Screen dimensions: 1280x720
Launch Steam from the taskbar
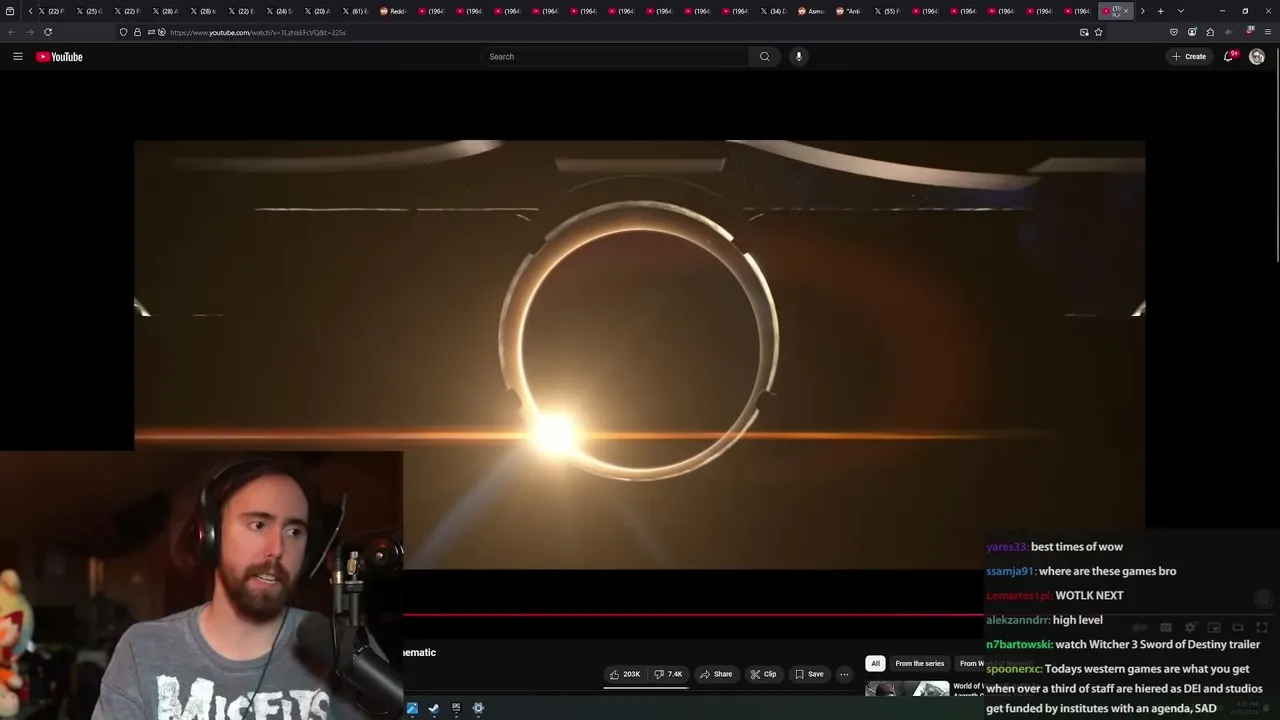[x=434, y=708]
